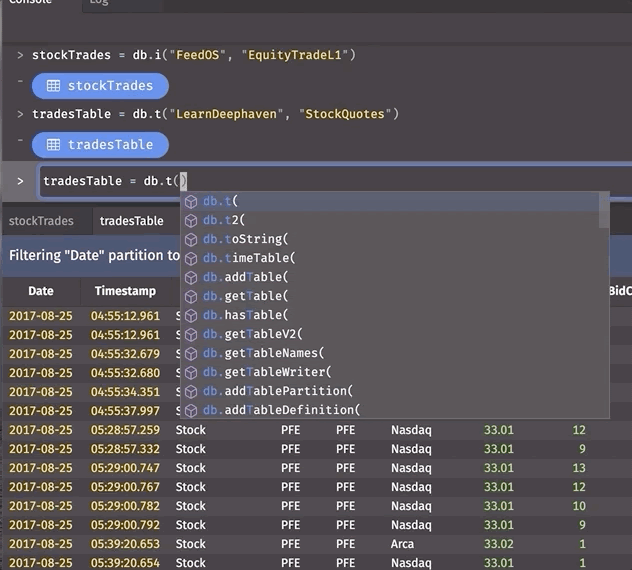Viewport: 632px width, 570px height.
Task: Click the cube icon beside db.getTableV2( suggestion
Action: (191, 335)
